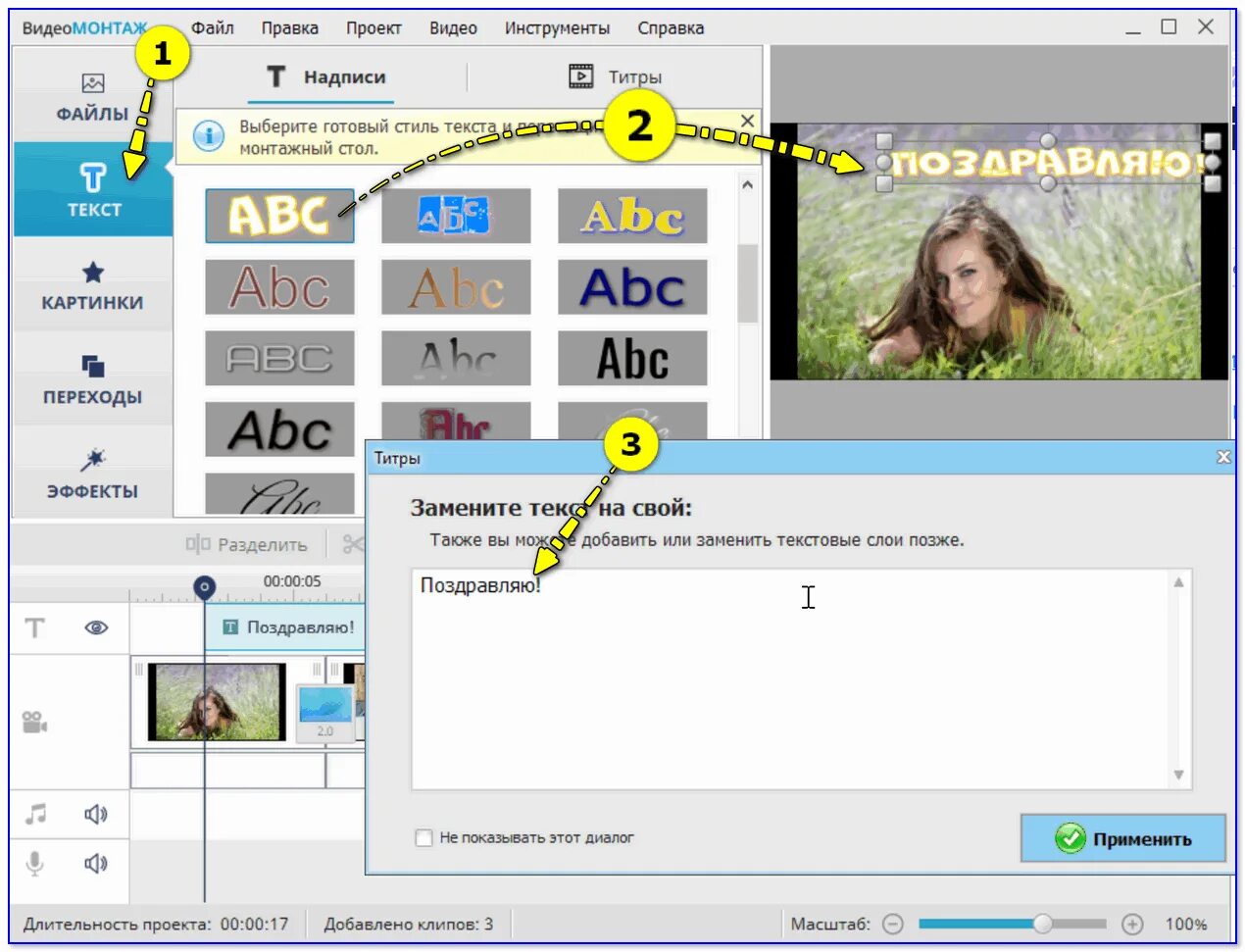Screen dimensions: 1245x952
Task: Click the style list scroll up arrow
Action: [747, 184]
